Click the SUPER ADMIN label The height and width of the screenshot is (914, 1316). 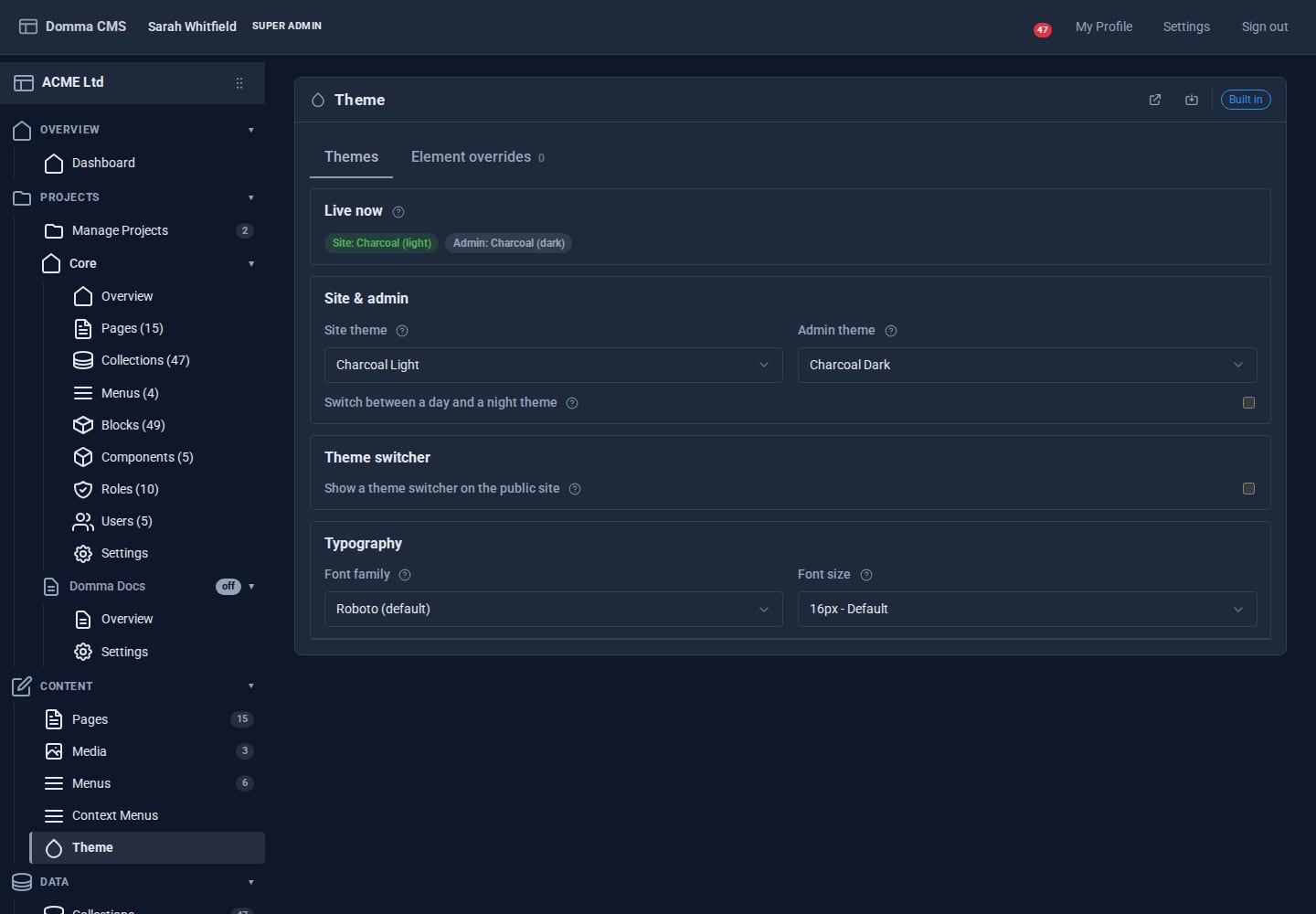(287, 27)
